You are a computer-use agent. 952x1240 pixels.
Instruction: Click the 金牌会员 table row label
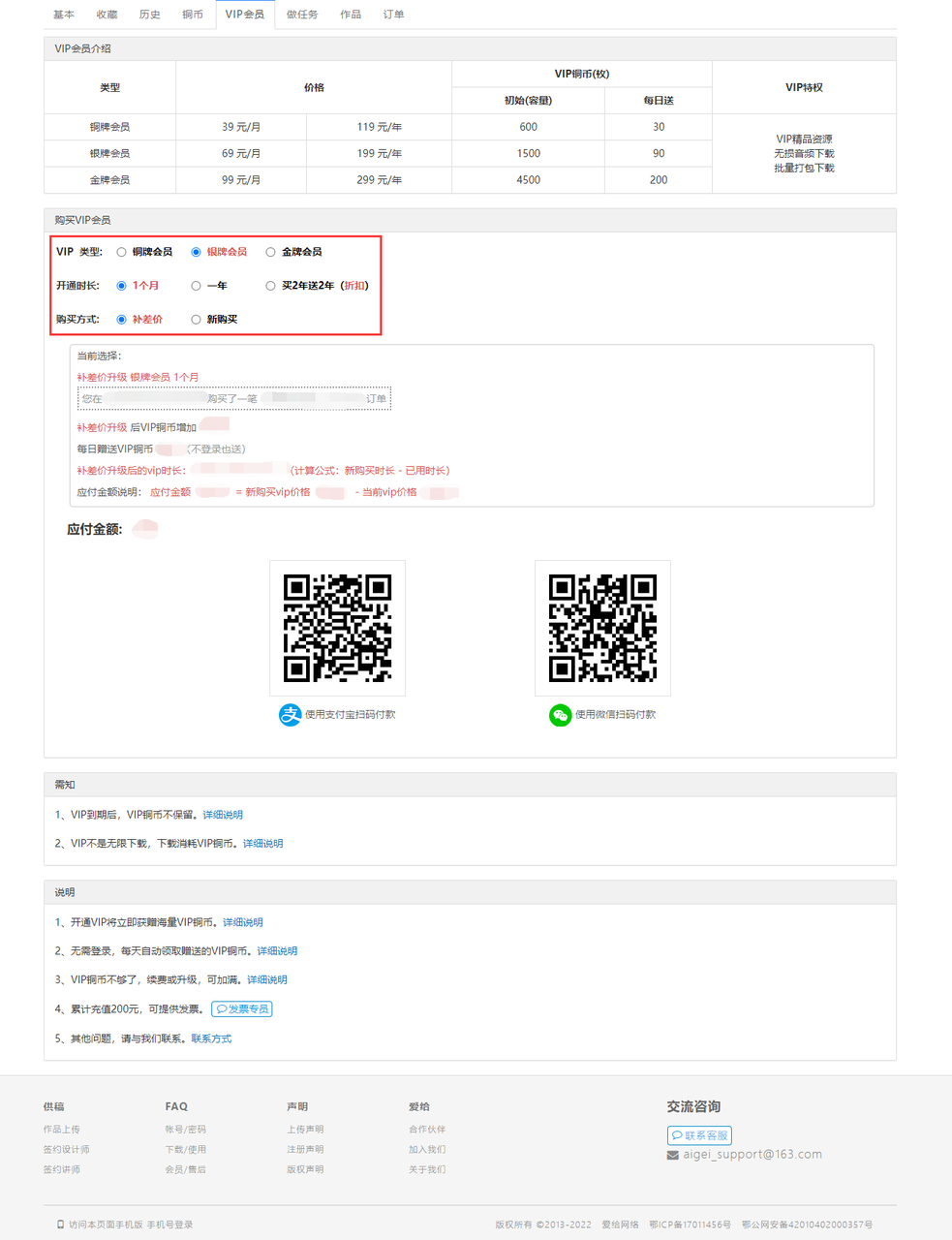click(109, 180)
